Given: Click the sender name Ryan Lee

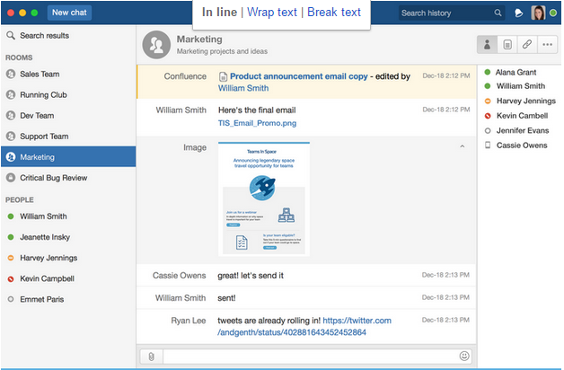Looking at the screenshot, I should coord(188,320).
